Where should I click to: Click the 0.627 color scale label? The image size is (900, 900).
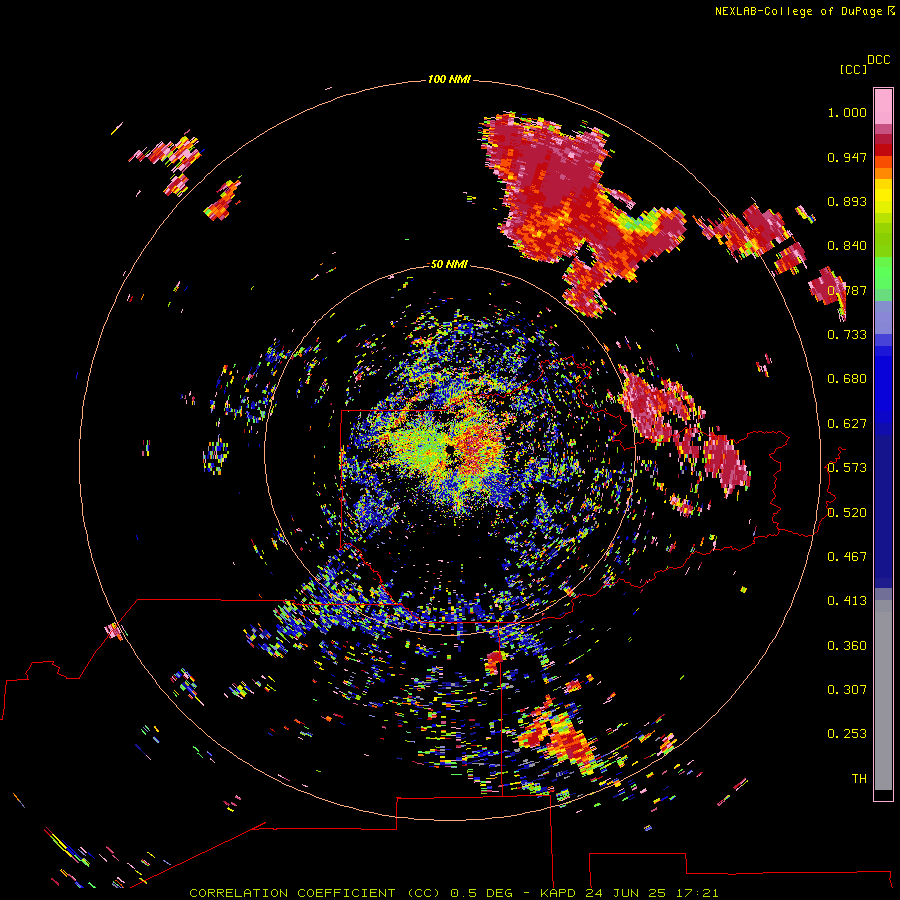tap(847, 424)
